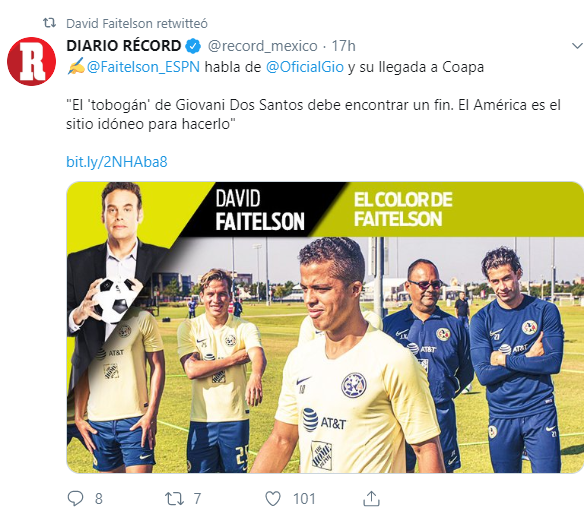This screenshot has height=513, width=584.
Task: Click the @record_mexico handle
Action: pos(262,46)
